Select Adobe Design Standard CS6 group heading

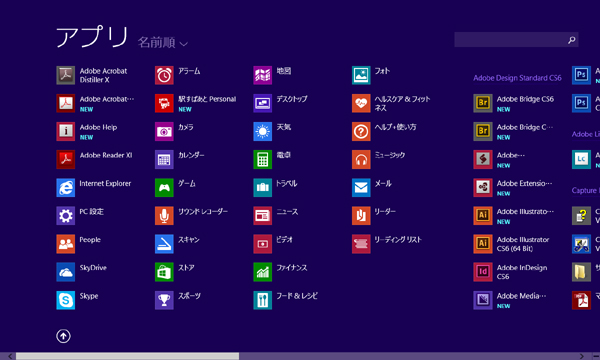click(517, 78)
